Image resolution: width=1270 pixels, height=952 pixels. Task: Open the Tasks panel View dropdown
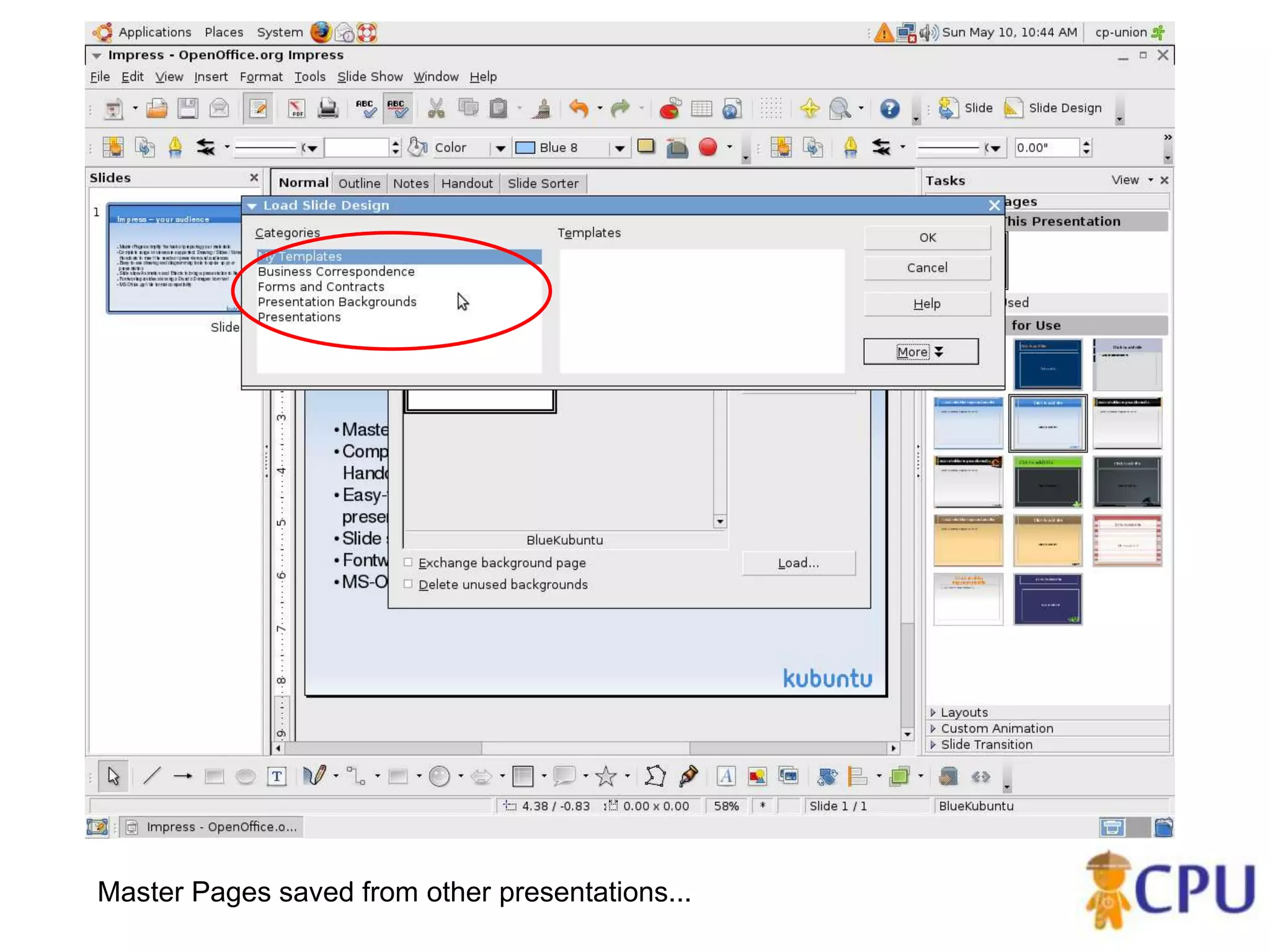pos(1132,180)
